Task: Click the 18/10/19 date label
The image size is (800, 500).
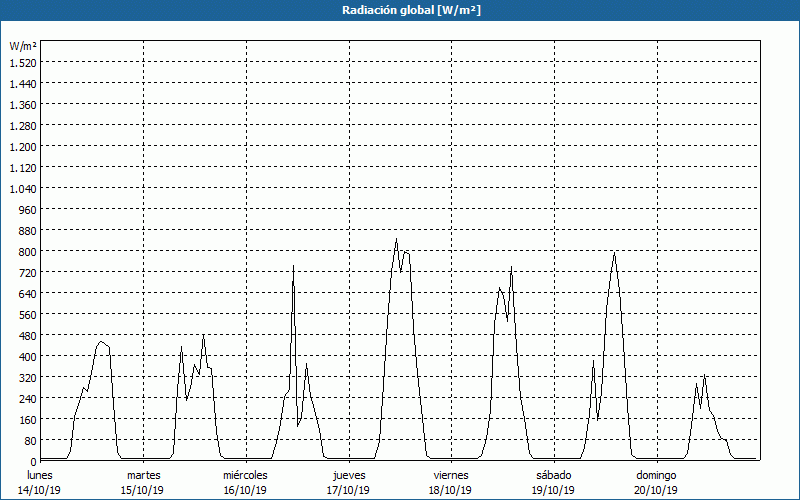Action: (451, 490)
